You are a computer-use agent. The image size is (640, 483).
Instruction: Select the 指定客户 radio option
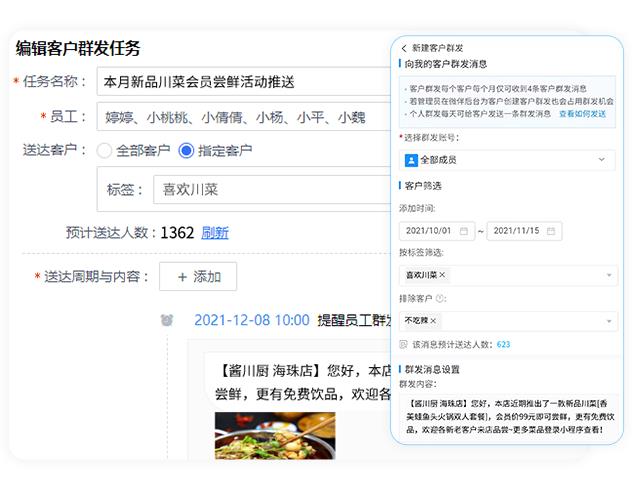point(185,151)
